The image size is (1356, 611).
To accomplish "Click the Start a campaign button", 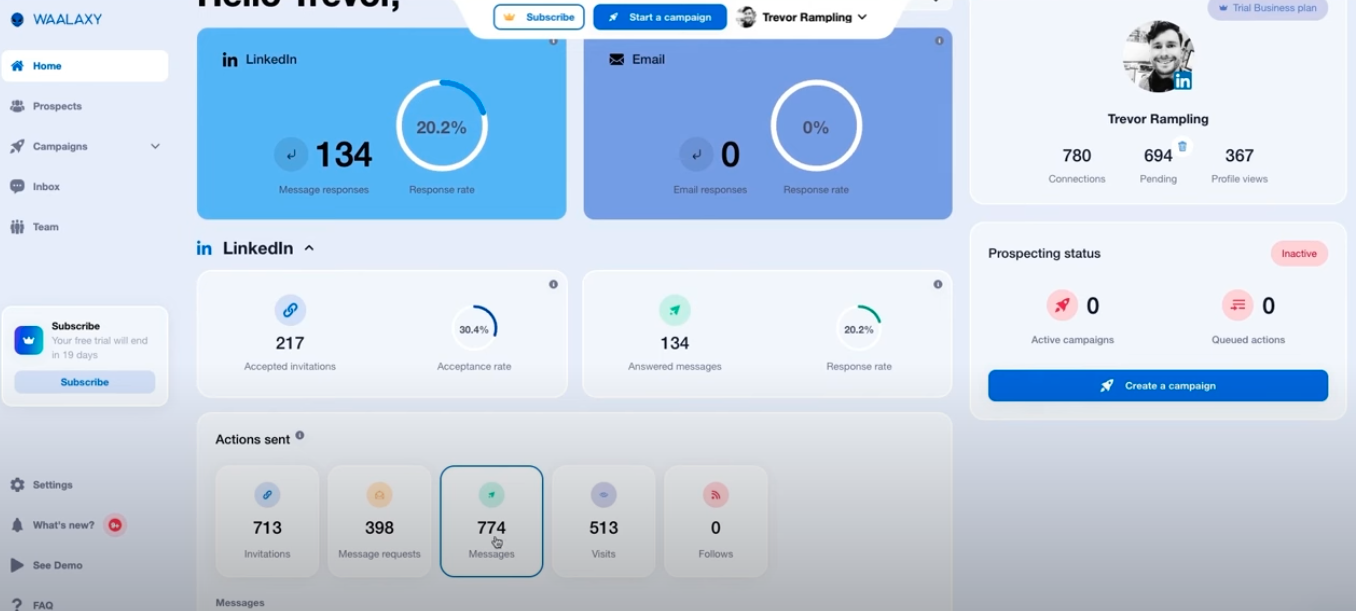I will pyautogui.click(x=659, y=17).
